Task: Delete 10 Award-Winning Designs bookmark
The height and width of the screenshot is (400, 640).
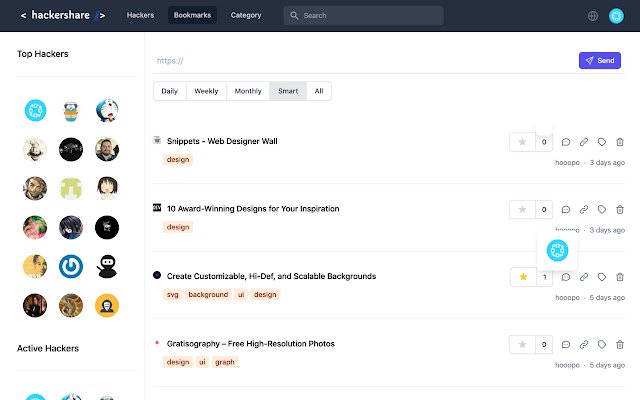Action: tap(620, 209)
